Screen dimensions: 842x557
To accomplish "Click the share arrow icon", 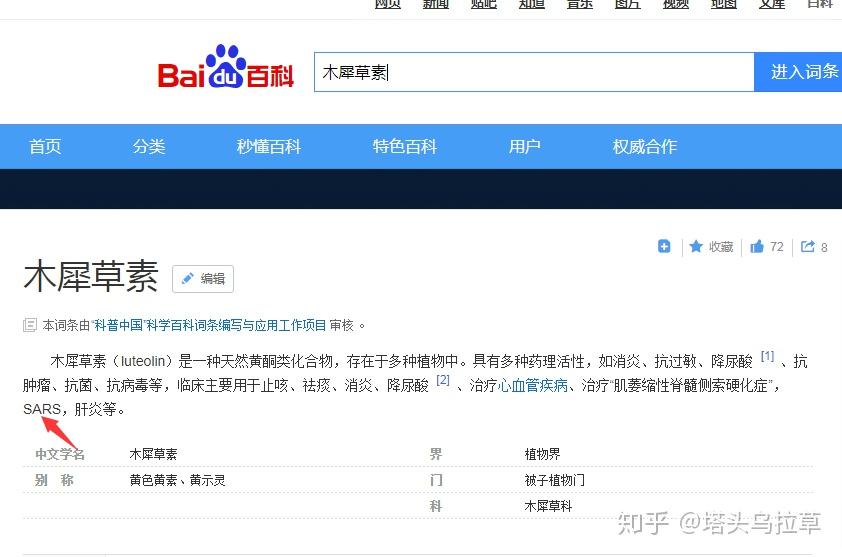I will (808, 247).
